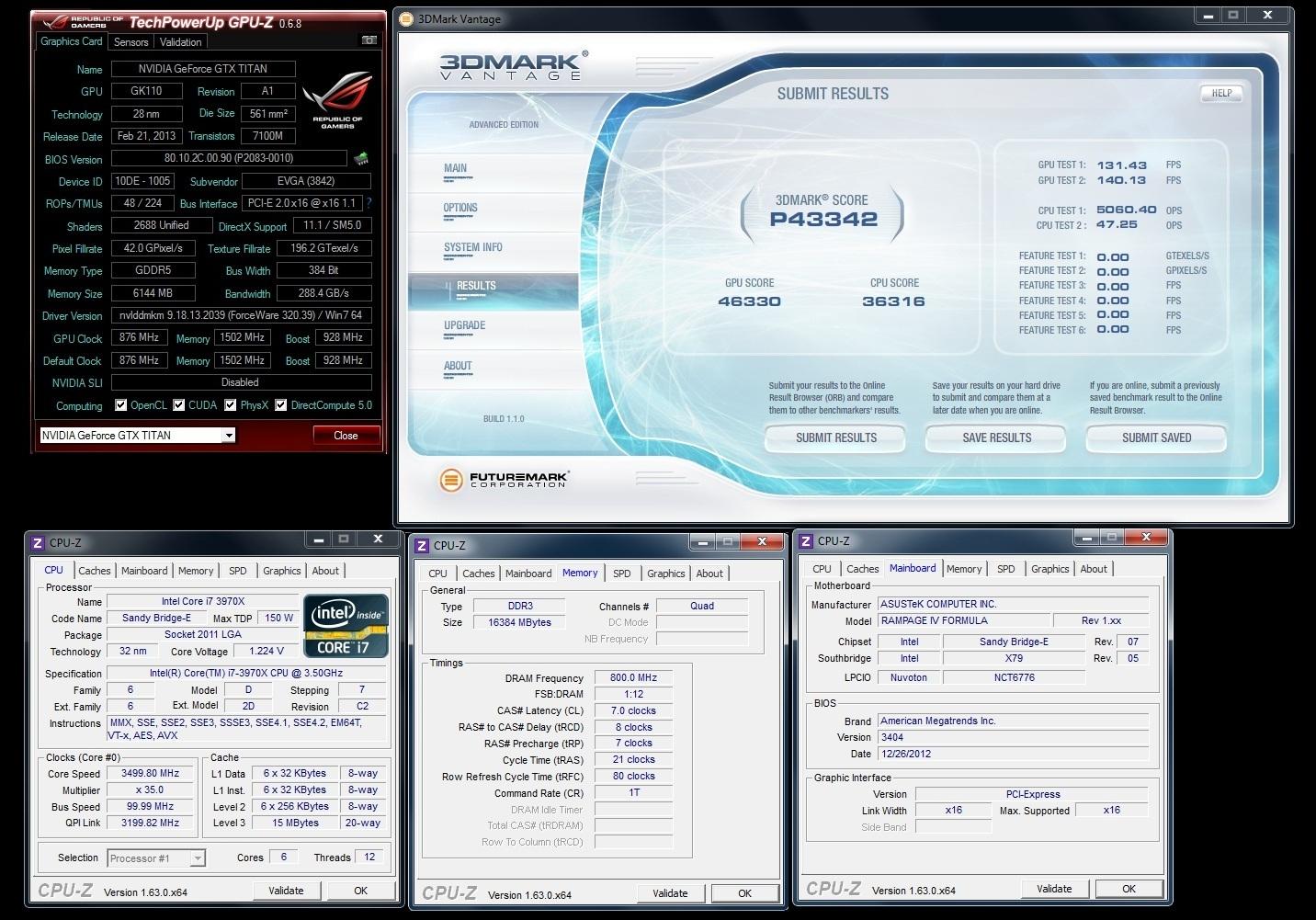This screenshot has height=920, width=1316.
Task: Click the Intel Core i7 logo in CPU-Z
Action: (346, 626)
